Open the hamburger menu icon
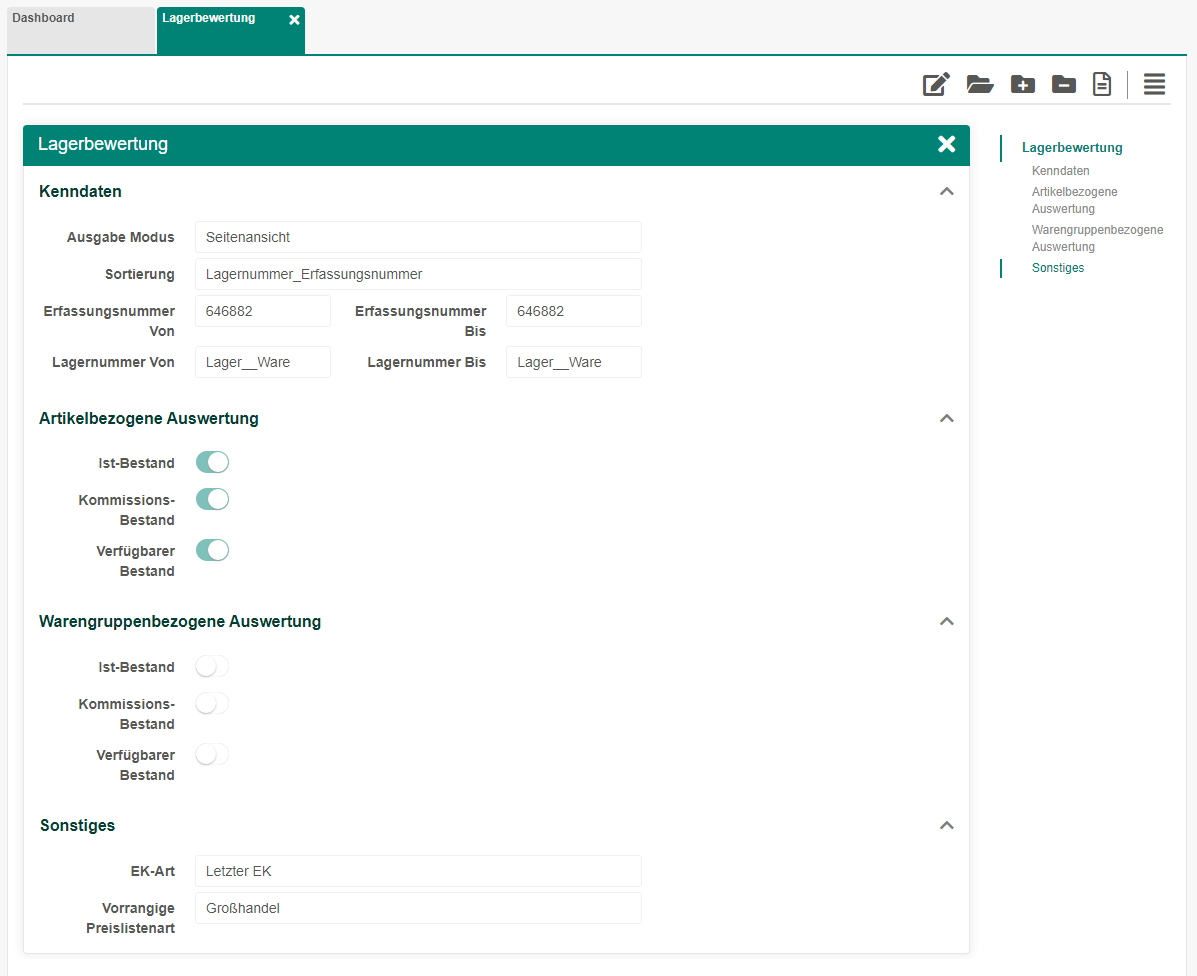 1154,85
